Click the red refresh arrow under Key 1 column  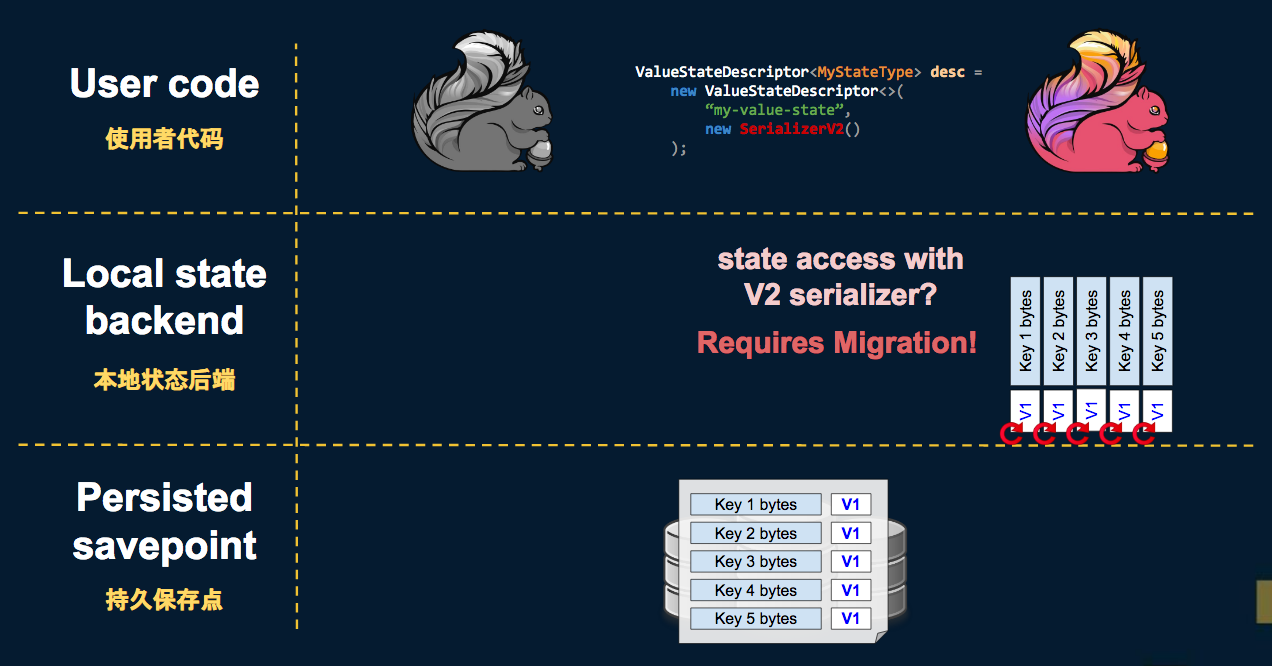(1011, 433)
